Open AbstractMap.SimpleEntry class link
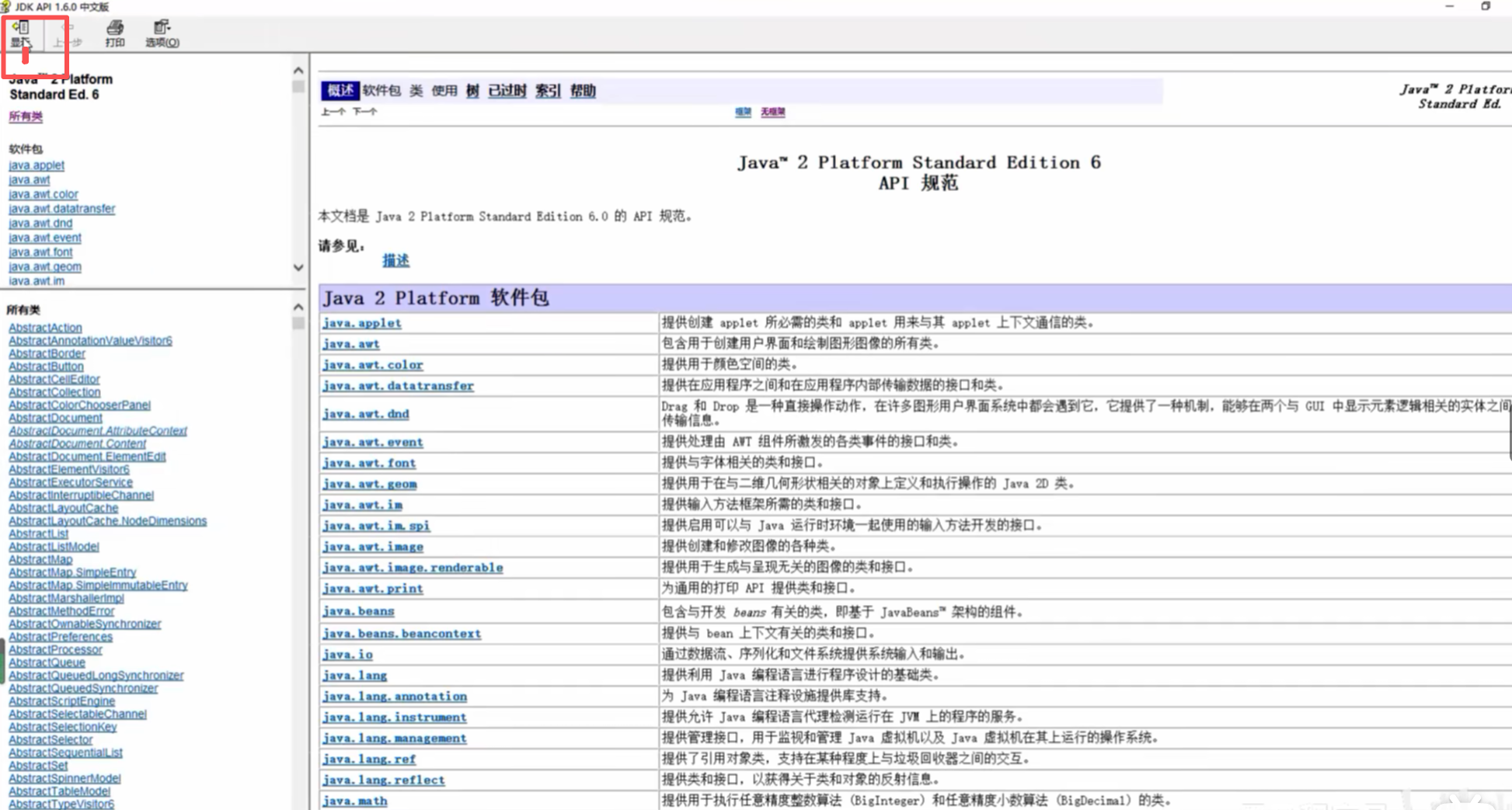This screenshot has width=1512, height=810. tap(72, 572)
